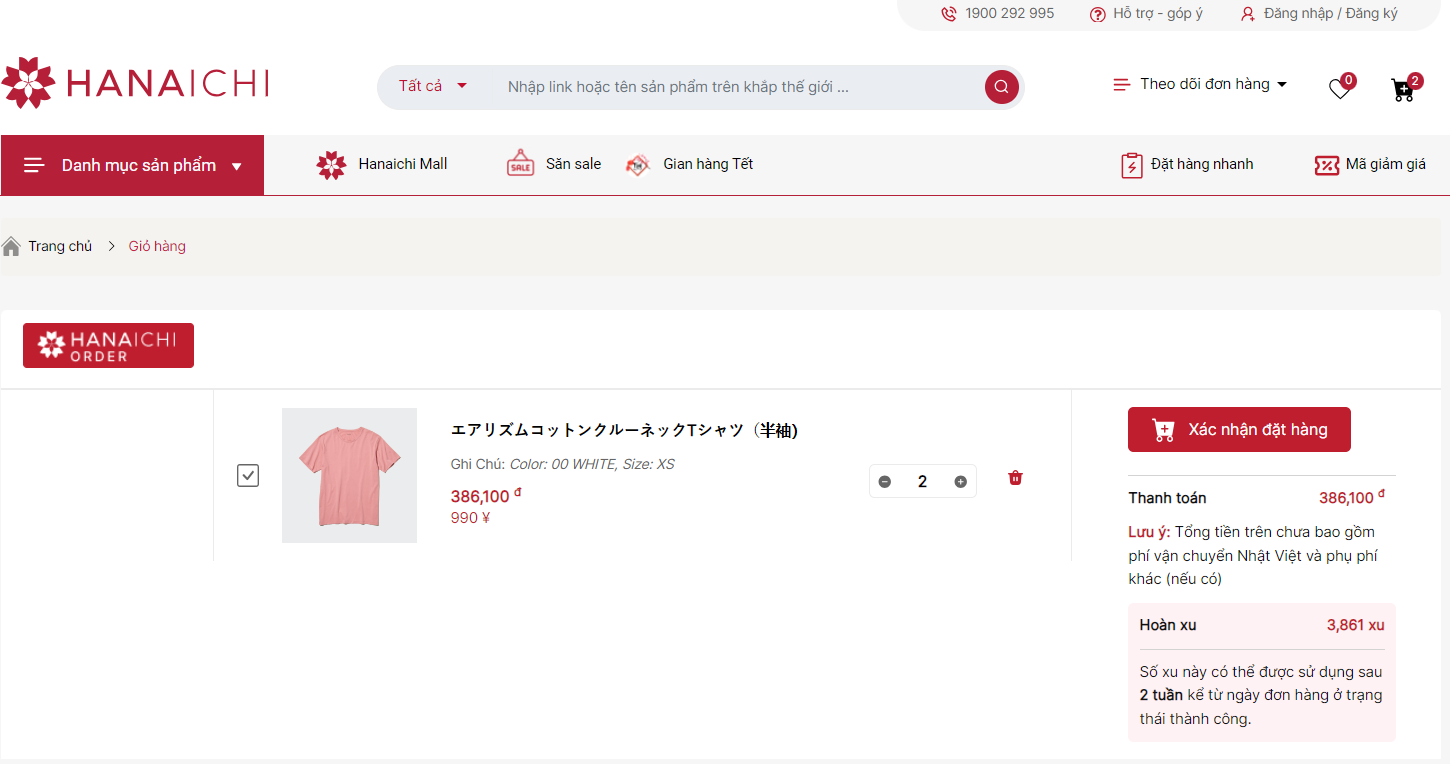The height and width of the screenshot is (764, 1450).
Task: Click the Giỏ hàng breadcrumb link
Action: pyautogui.click(x=157, y=246)
